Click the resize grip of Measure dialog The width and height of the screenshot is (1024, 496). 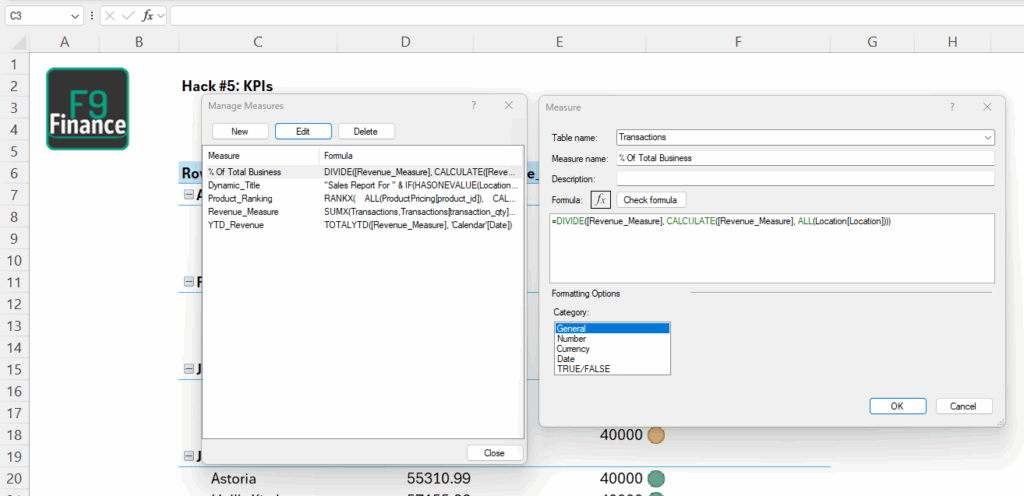click(x=1000, y=423)
